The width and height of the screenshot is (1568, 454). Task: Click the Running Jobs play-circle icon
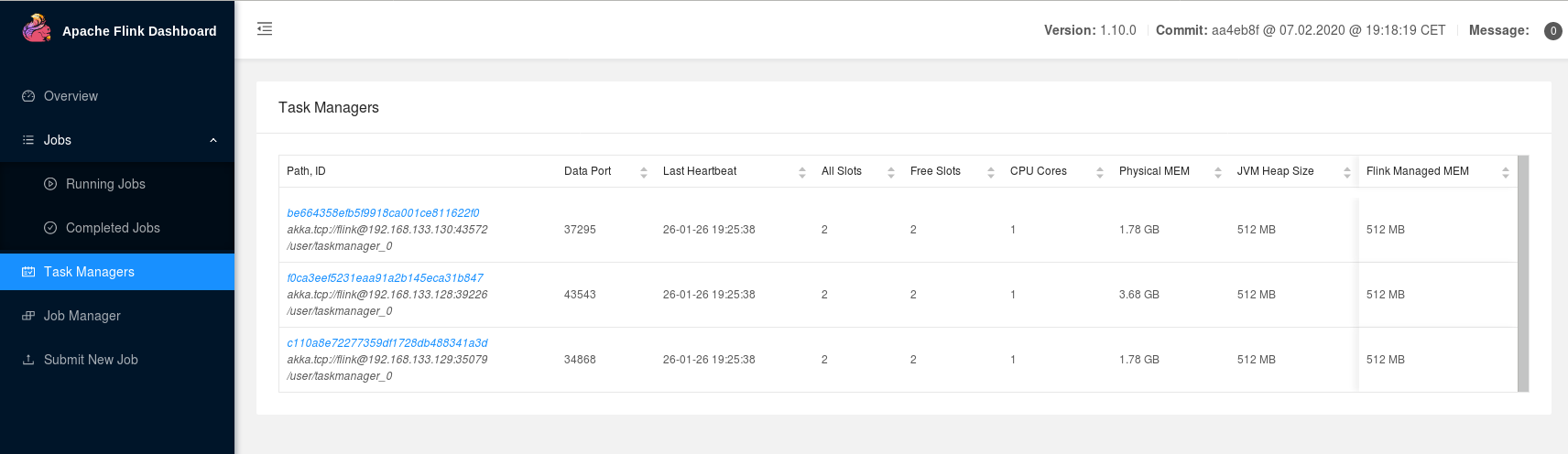tap(50, 184)
